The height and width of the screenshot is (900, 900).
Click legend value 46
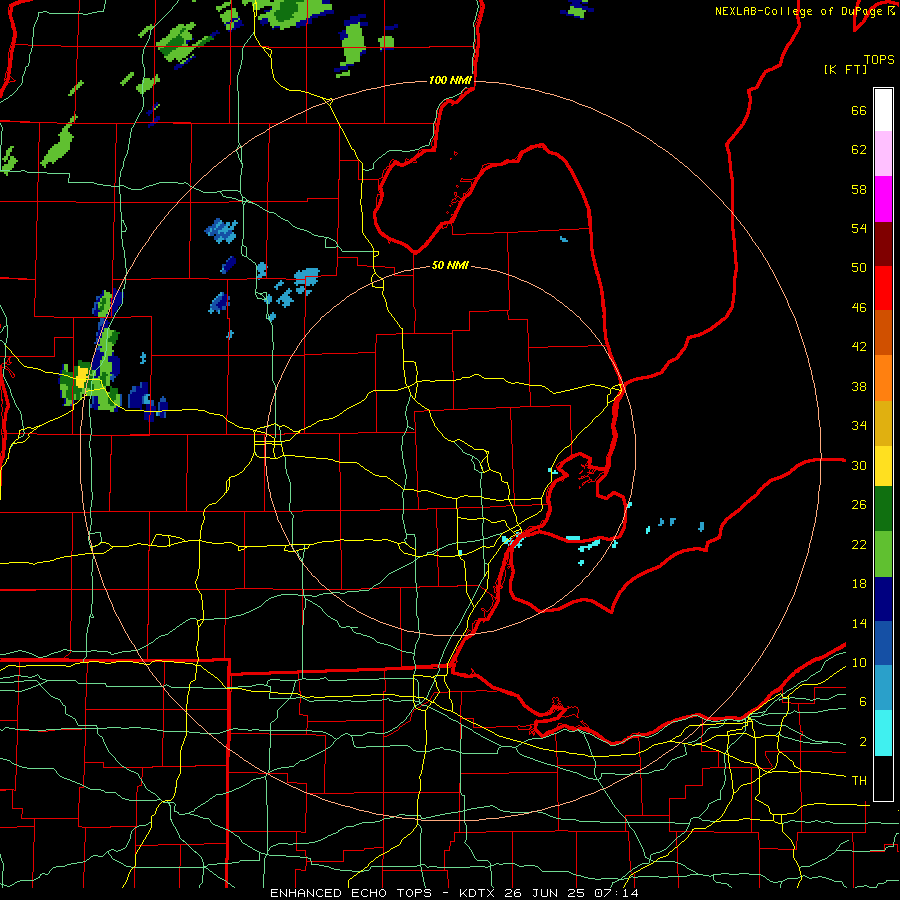pyautogui.click(x=859, y=307)
